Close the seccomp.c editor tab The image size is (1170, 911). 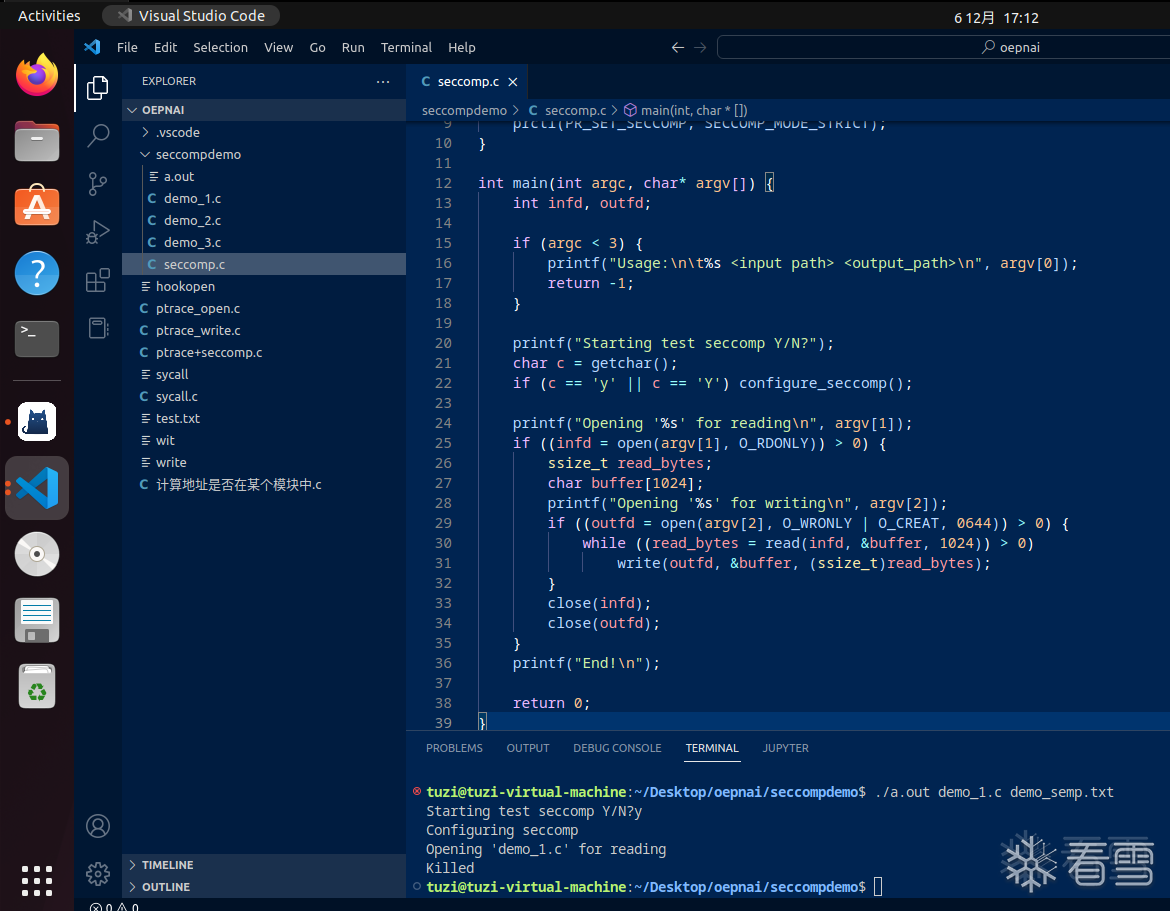[x=513, y=82]
